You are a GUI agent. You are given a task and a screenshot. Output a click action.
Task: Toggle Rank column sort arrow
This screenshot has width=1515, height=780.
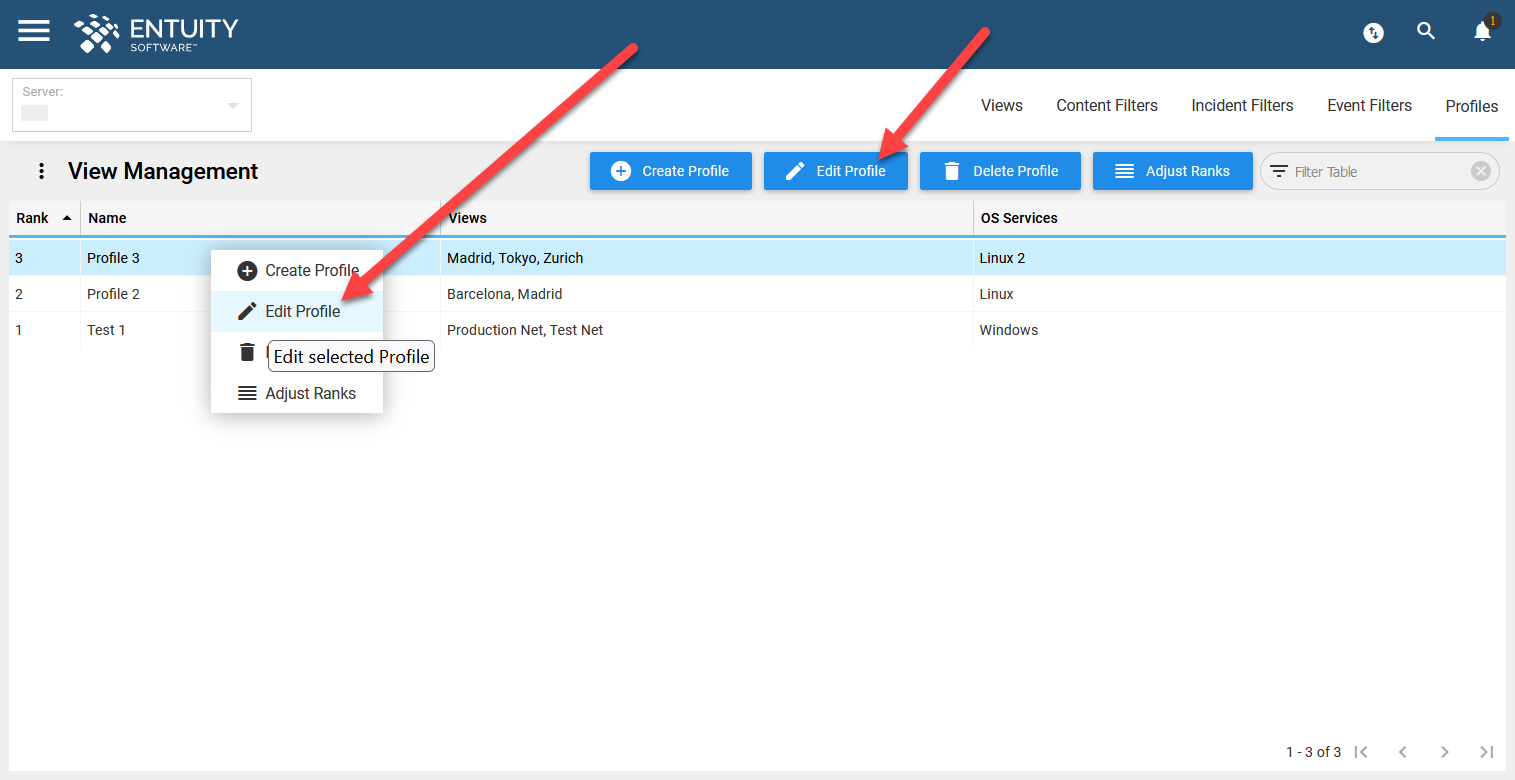coord(67,218)
